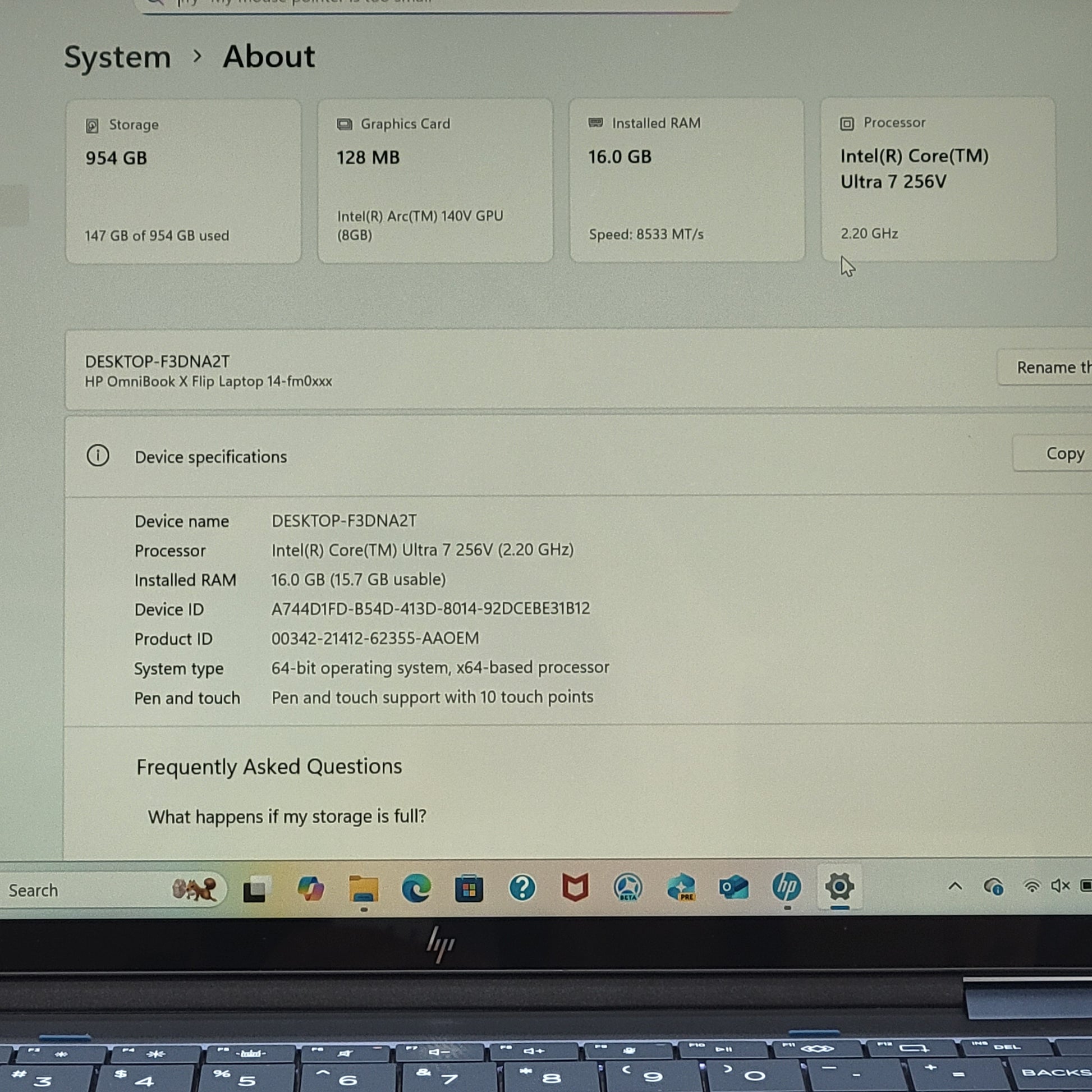Image resolution: width=1092 pixels, height=1092 pixels.
Task: Open the Storage 954 GB card
Action: tap(183, 181)
